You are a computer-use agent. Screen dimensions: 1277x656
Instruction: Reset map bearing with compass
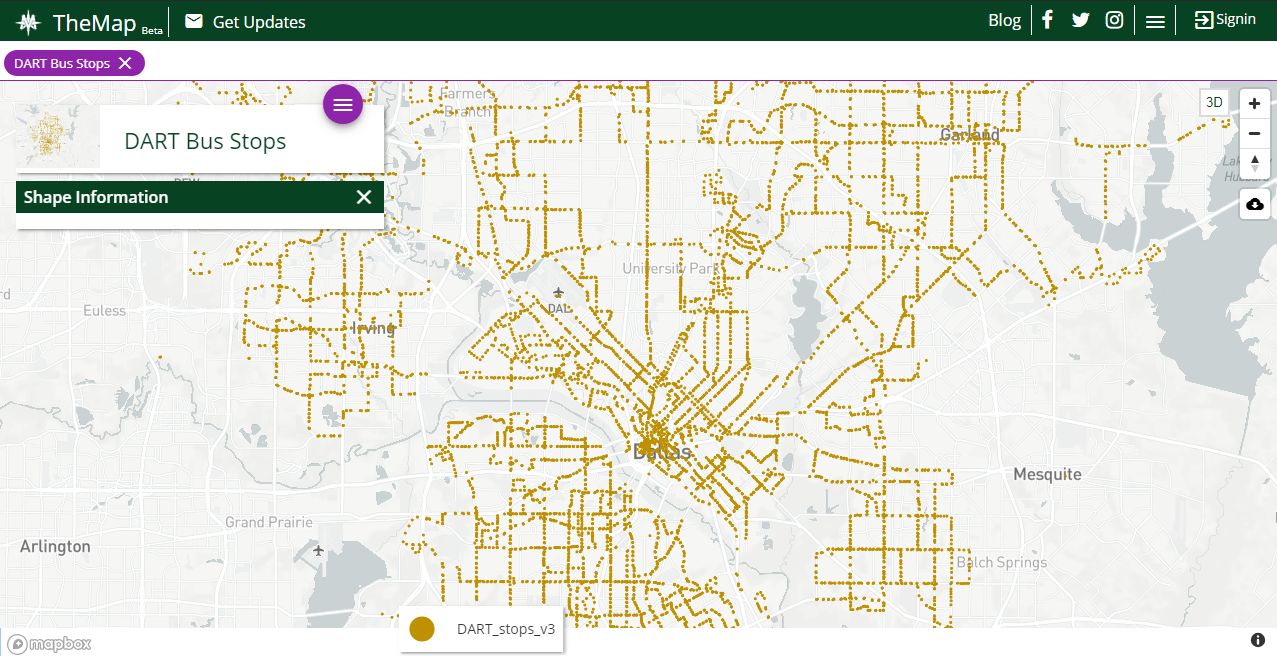(x=1255, y=163)
